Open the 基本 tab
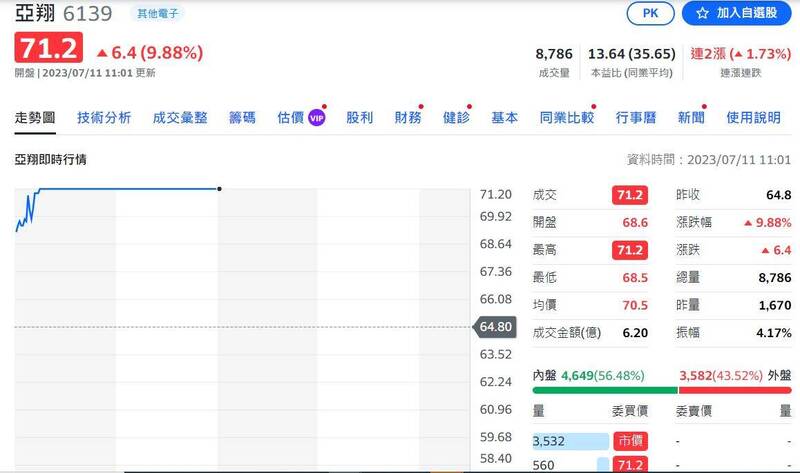 tap(505, 118)
